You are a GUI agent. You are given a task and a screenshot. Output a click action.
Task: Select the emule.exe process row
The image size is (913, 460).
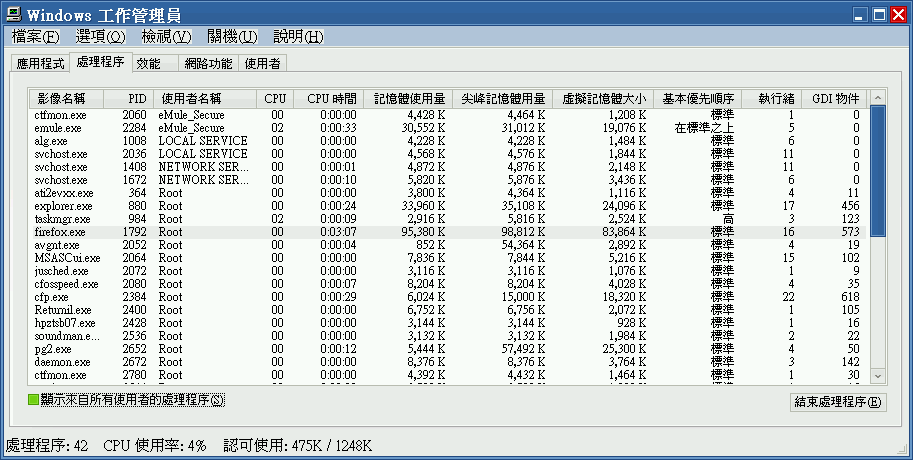coord(447,128)
